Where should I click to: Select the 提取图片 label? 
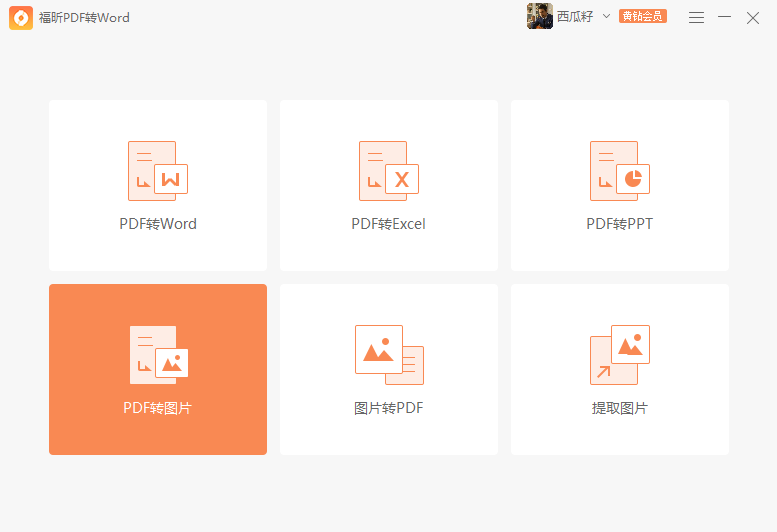(619, 408)
